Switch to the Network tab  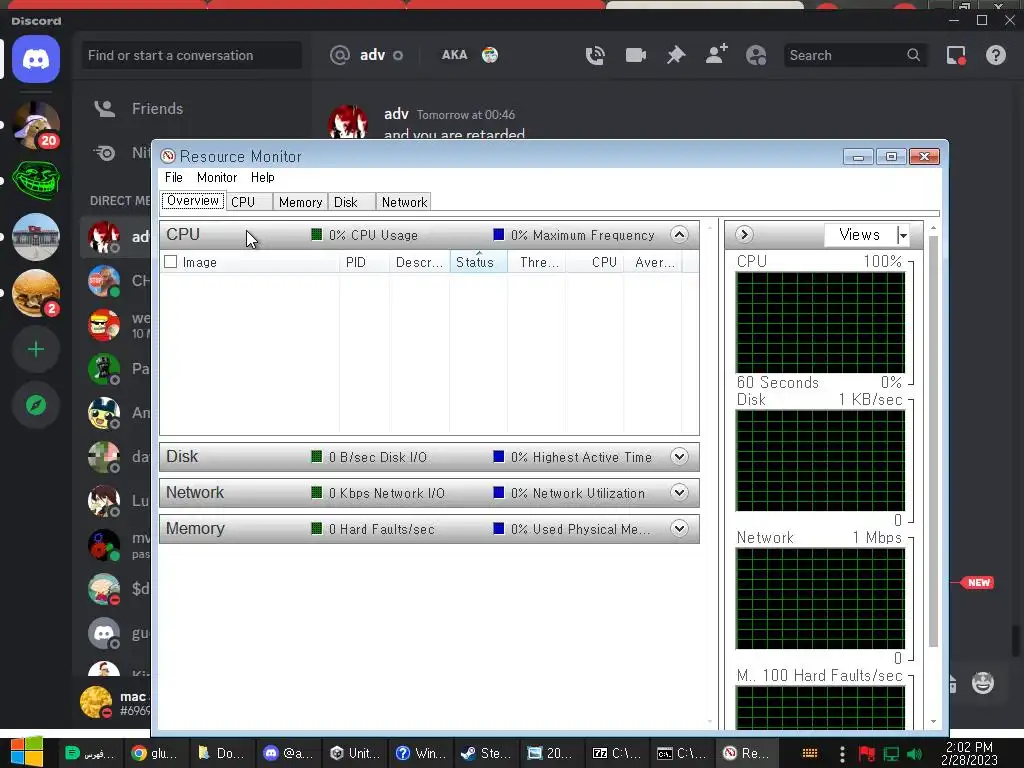click(x=404, y=202)
